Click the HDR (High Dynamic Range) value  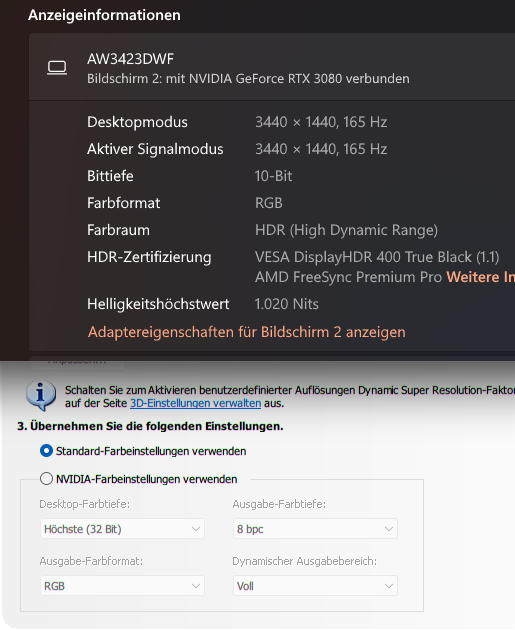[x=346, y=230]
